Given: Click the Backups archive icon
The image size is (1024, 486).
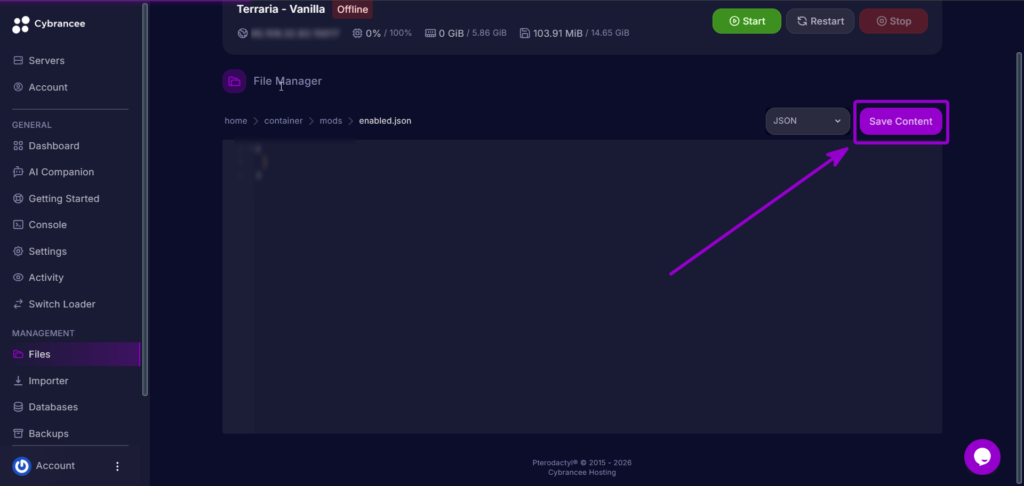Looking at the screenshot, I should [x=18, y=434].
